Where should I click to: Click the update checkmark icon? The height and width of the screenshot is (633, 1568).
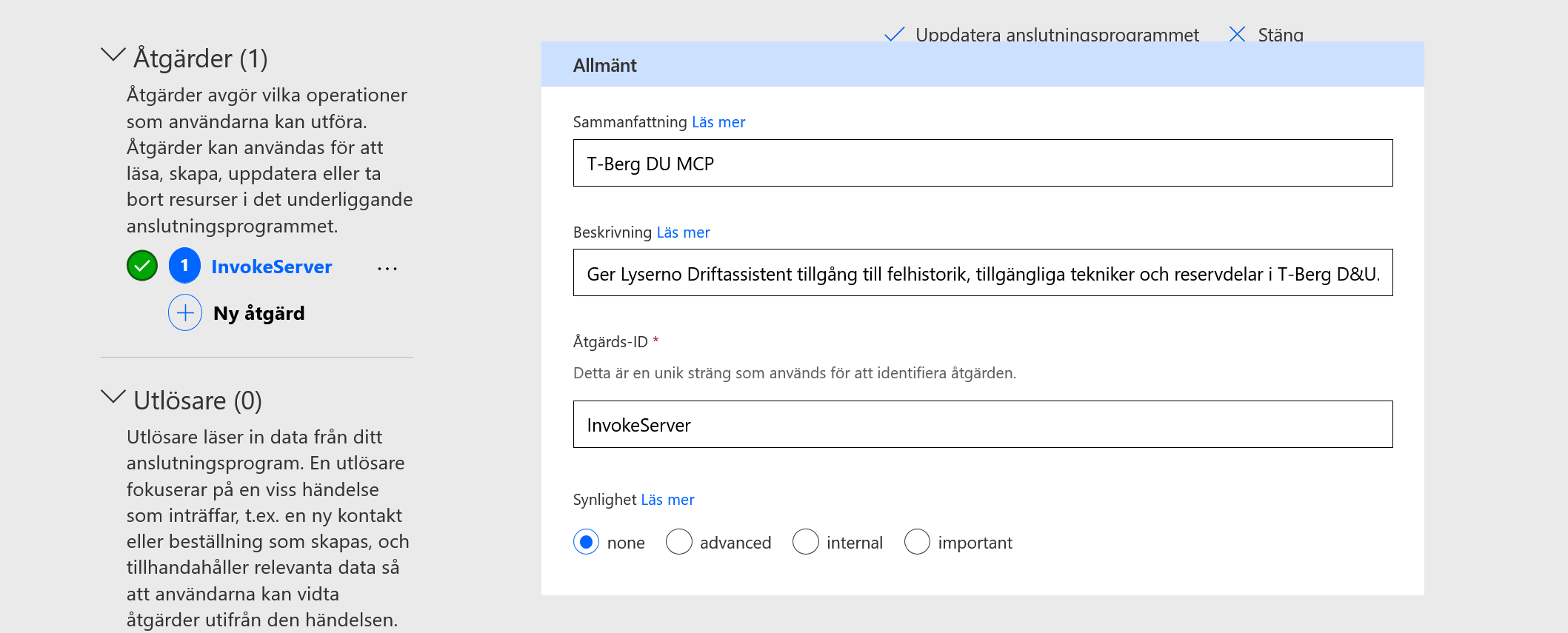(895, 34)
